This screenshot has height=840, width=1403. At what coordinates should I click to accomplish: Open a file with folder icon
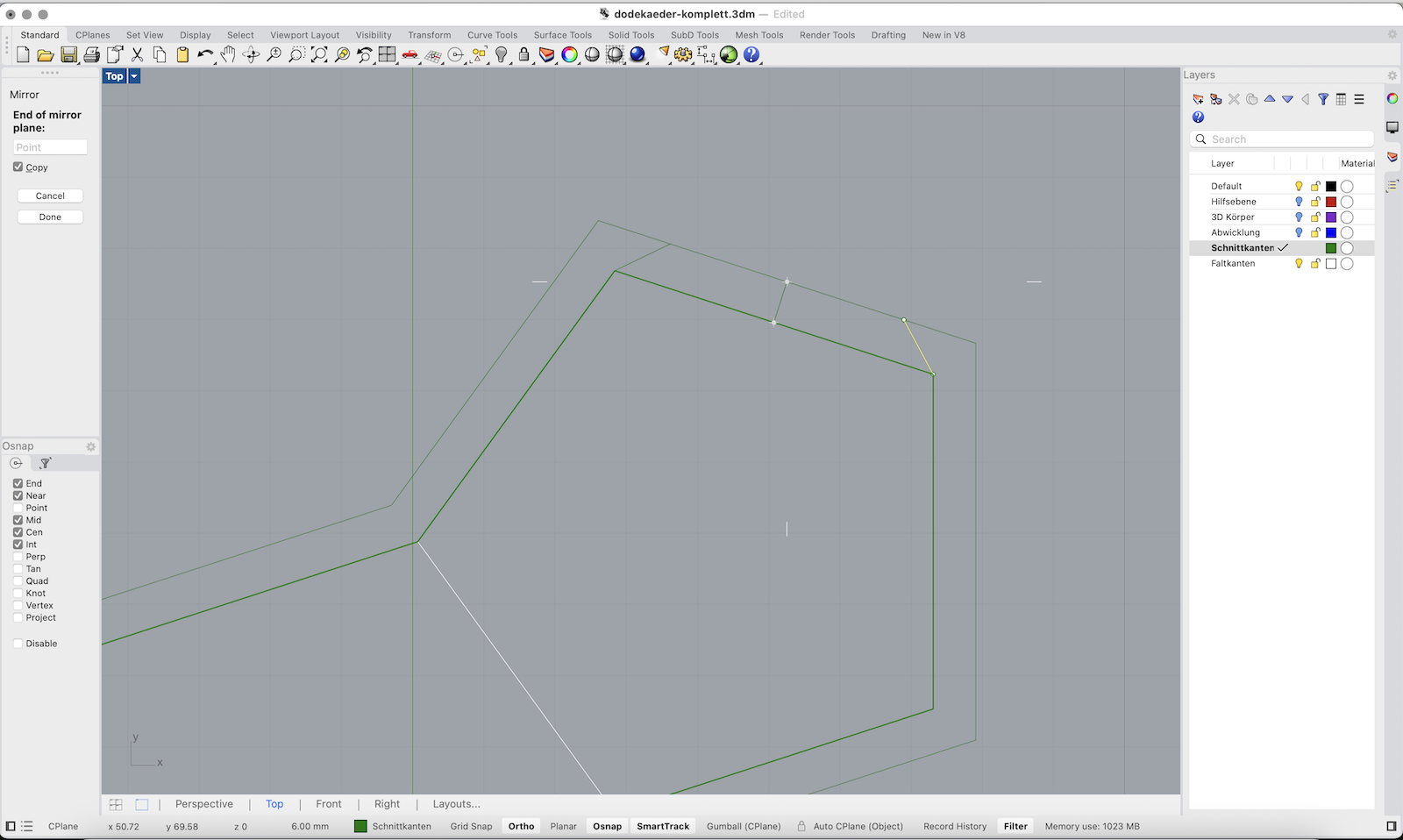tap(46, 54)
